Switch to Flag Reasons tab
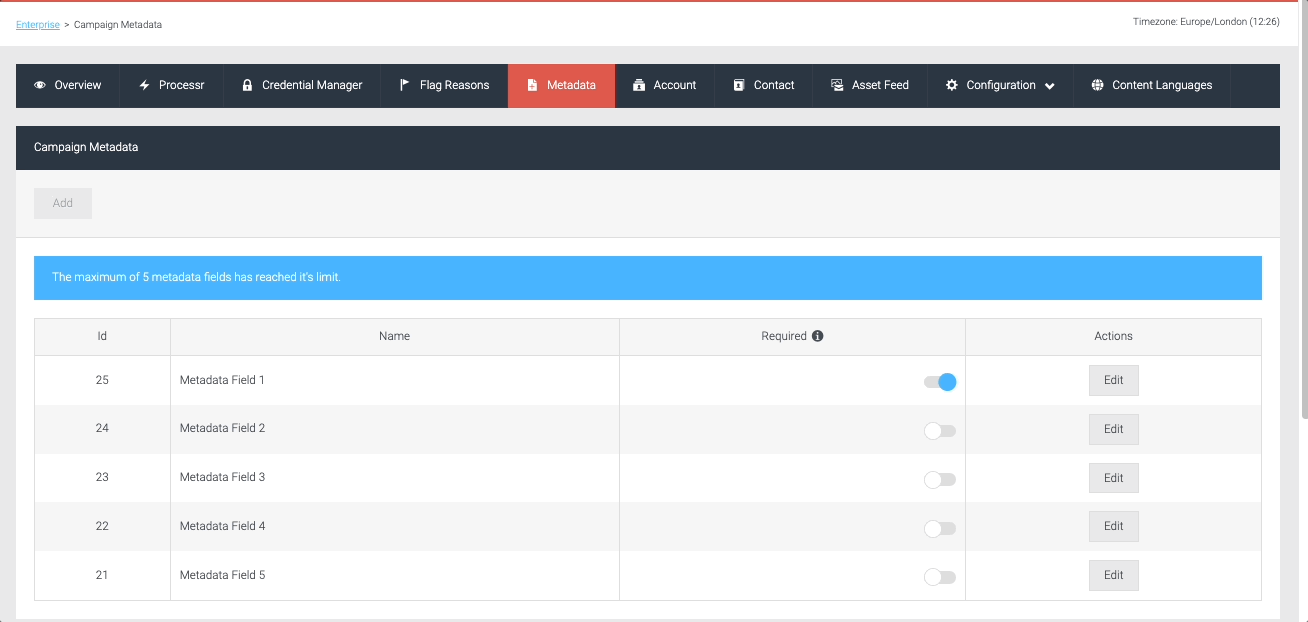Screen dimensions: 1308x622 click(445, 86)
